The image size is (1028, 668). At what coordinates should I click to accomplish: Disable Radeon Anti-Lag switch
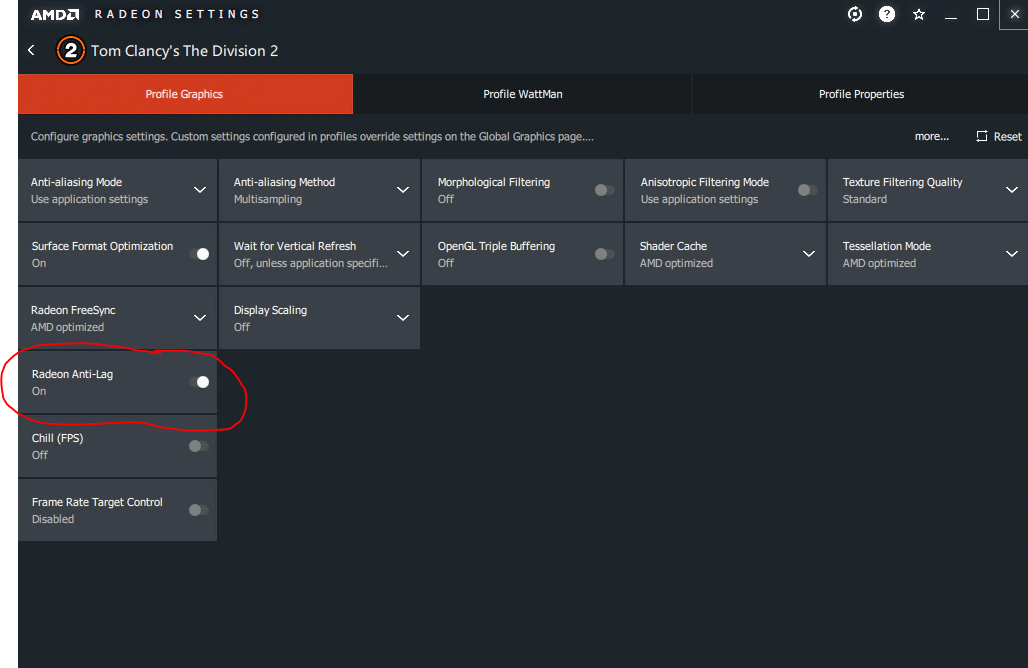pos(199,382)
